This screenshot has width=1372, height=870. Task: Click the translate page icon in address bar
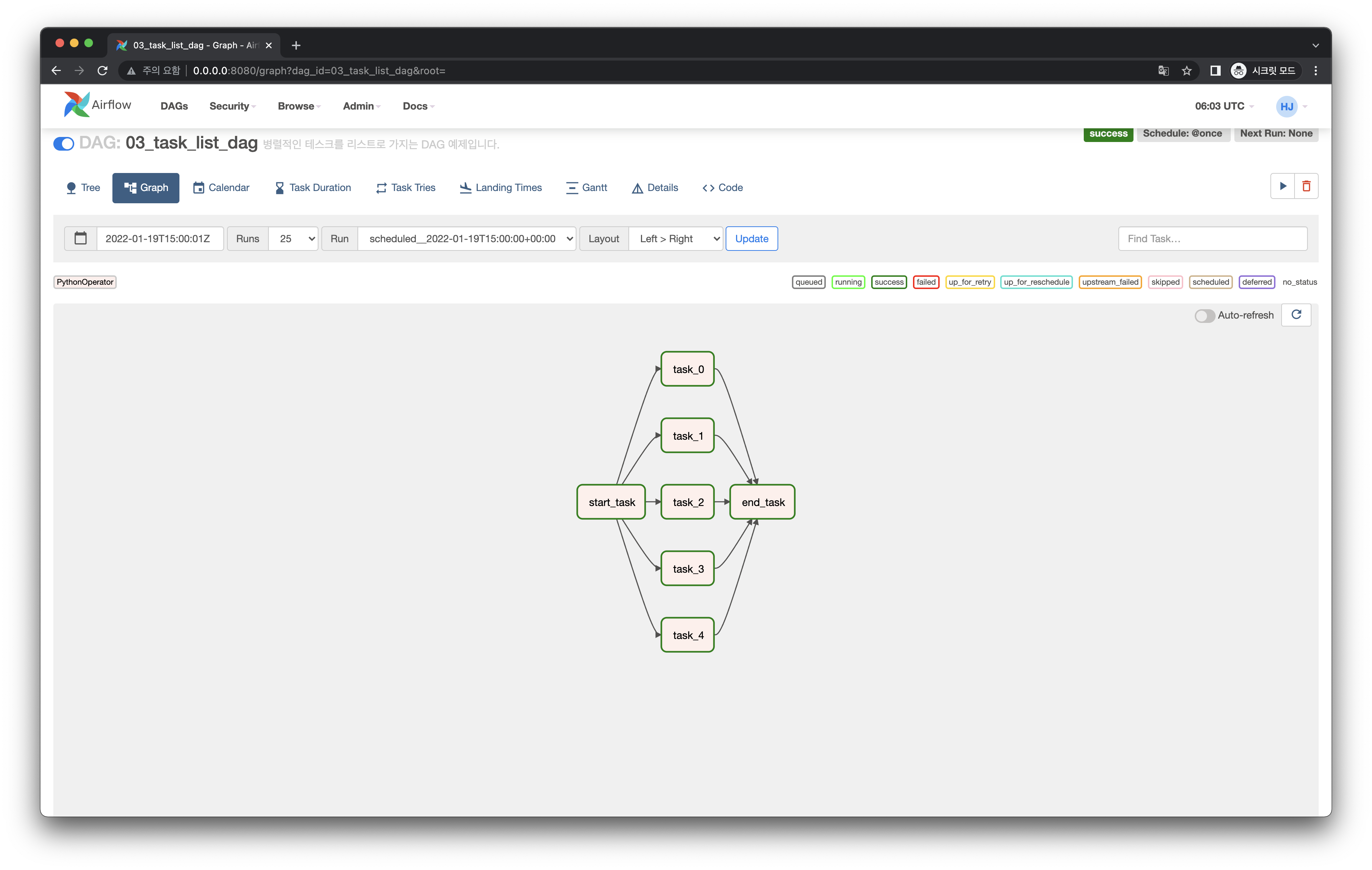pyautogui.click(x=1163, y=71)
